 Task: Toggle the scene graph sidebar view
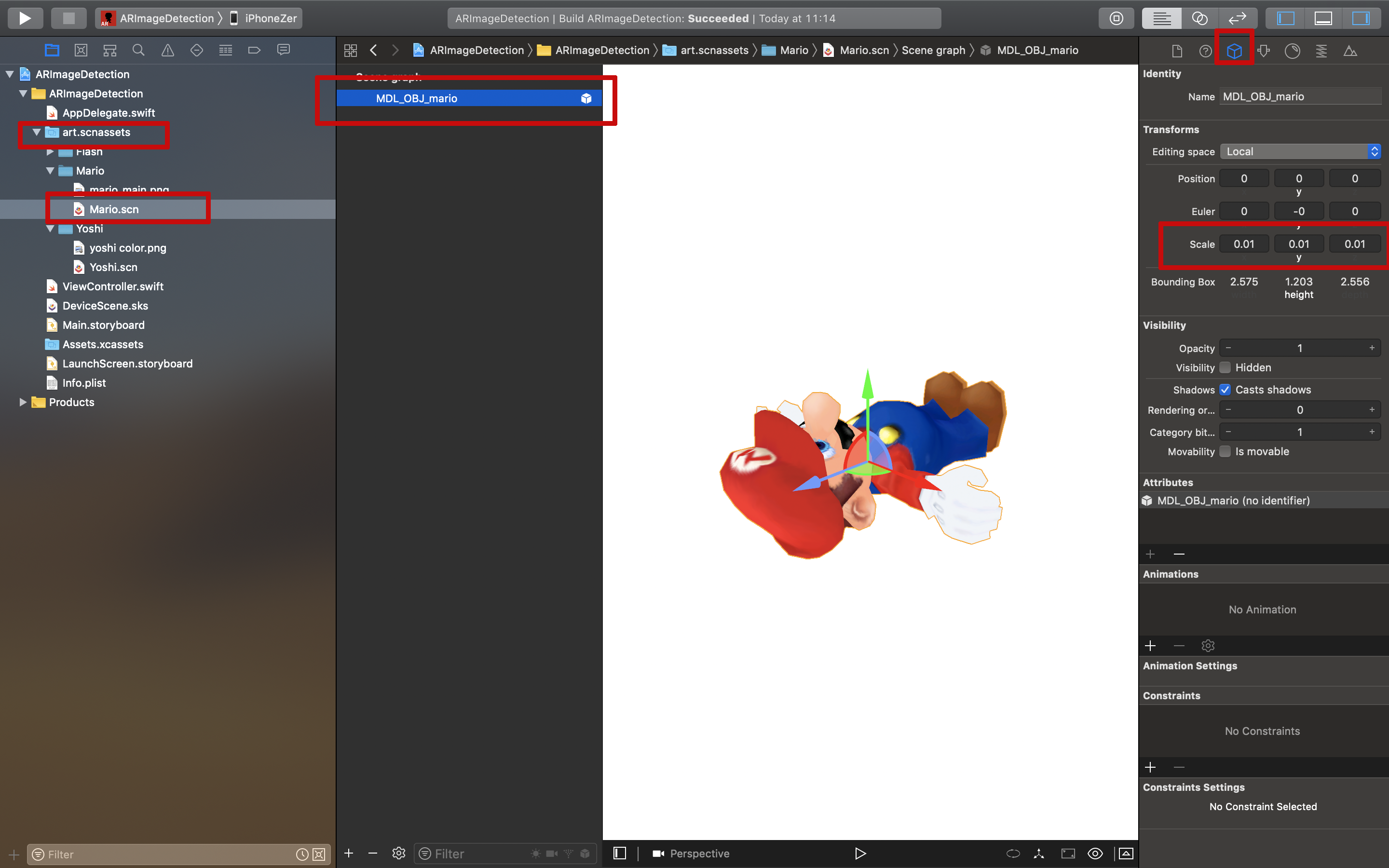pos(619,853)
